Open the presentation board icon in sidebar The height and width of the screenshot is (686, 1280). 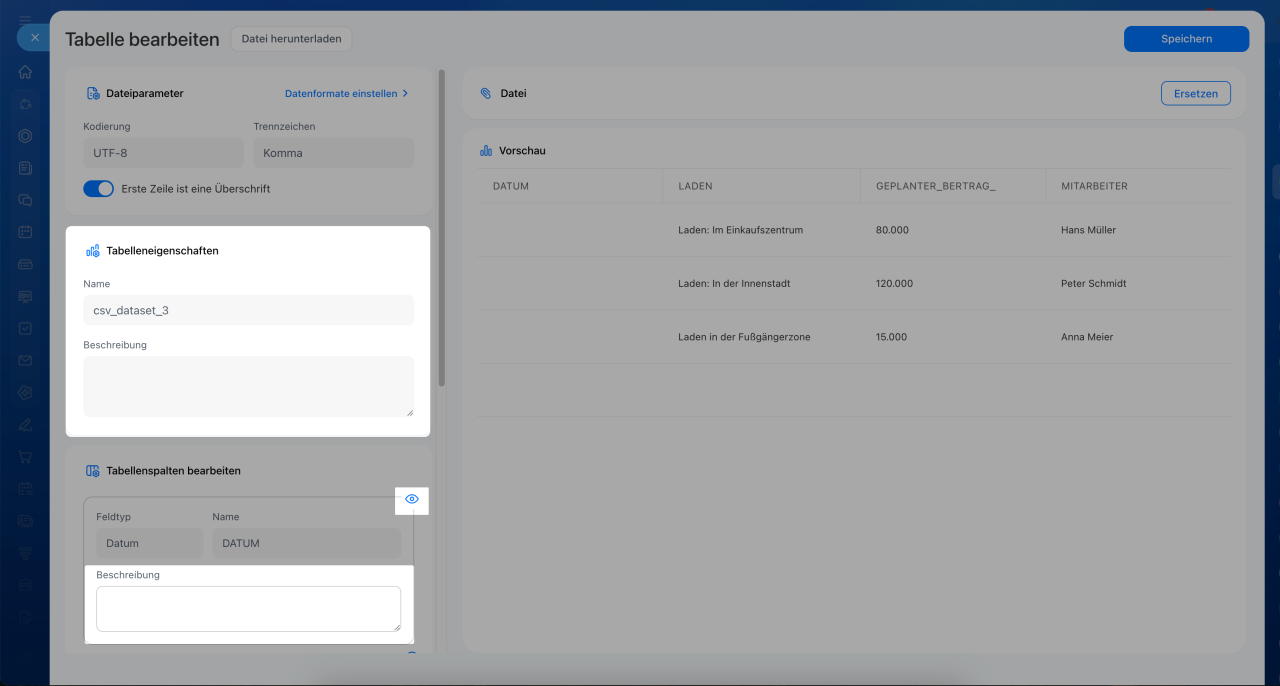point(25,296)
